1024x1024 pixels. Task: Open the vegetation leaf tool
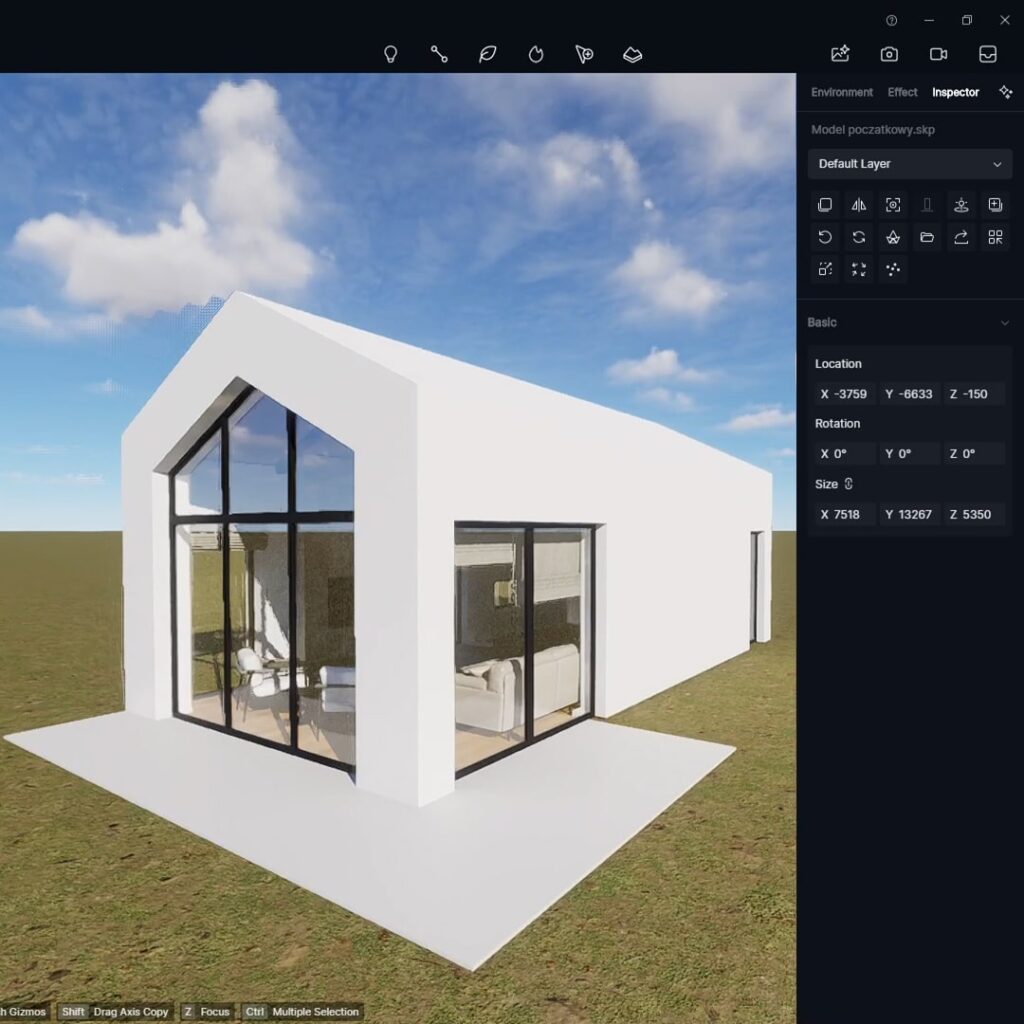487,54
